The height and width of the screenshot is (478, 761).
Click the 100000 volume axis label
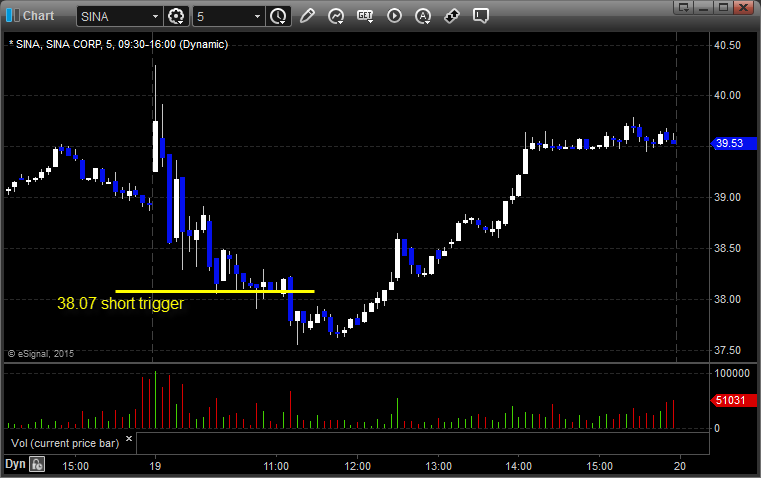coord(732,373)
